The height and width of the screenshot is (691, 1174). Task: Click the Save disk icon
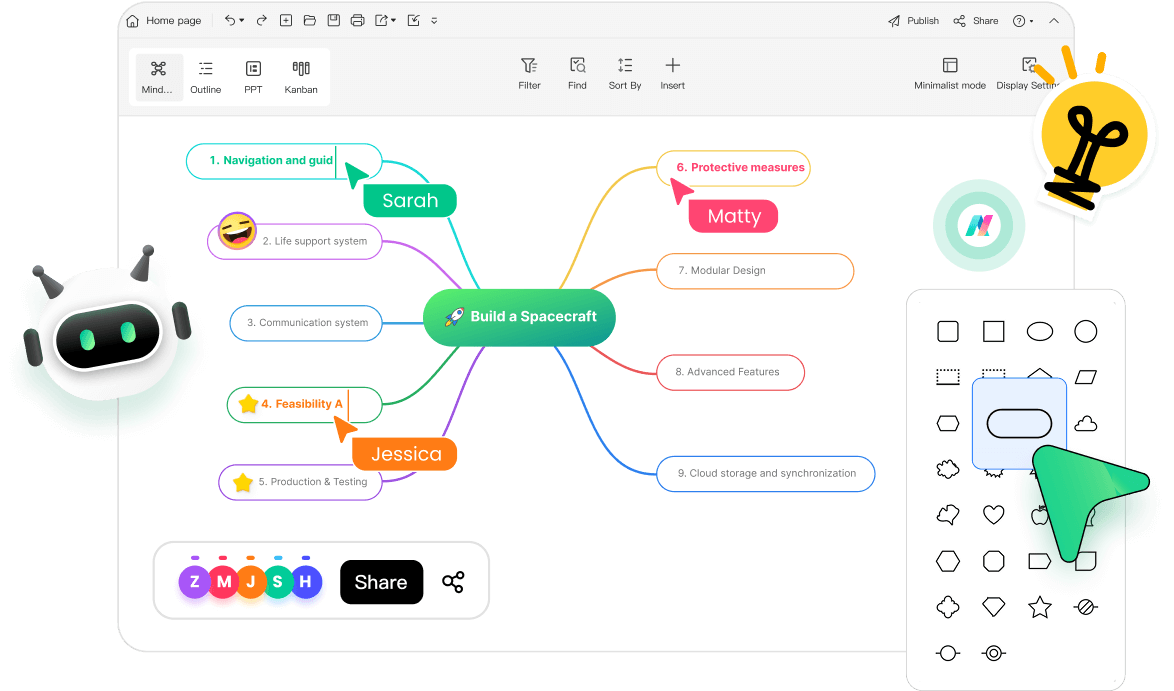coord(333,20)
